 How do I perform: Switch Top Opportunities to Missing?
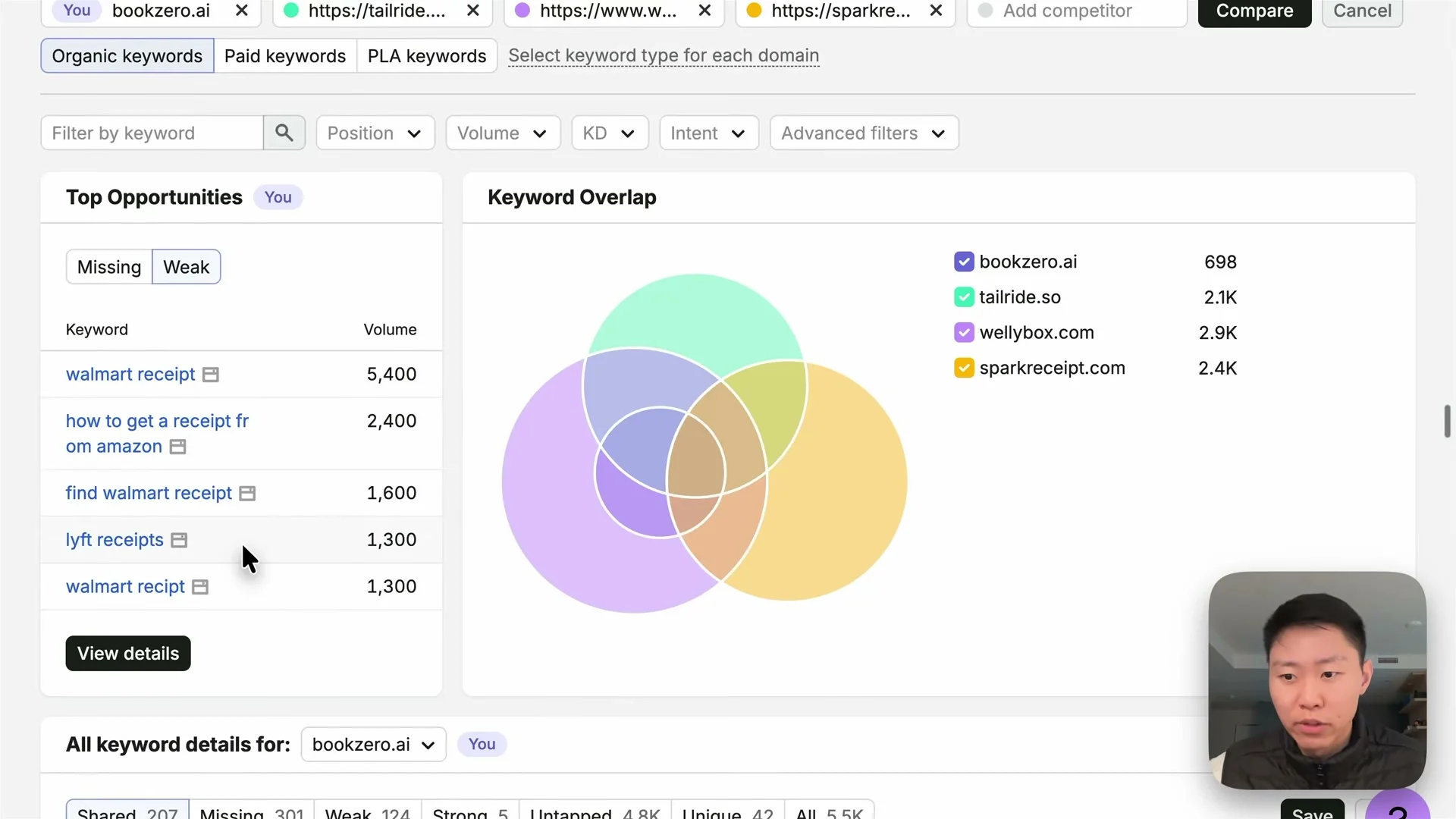coord(109,267)
